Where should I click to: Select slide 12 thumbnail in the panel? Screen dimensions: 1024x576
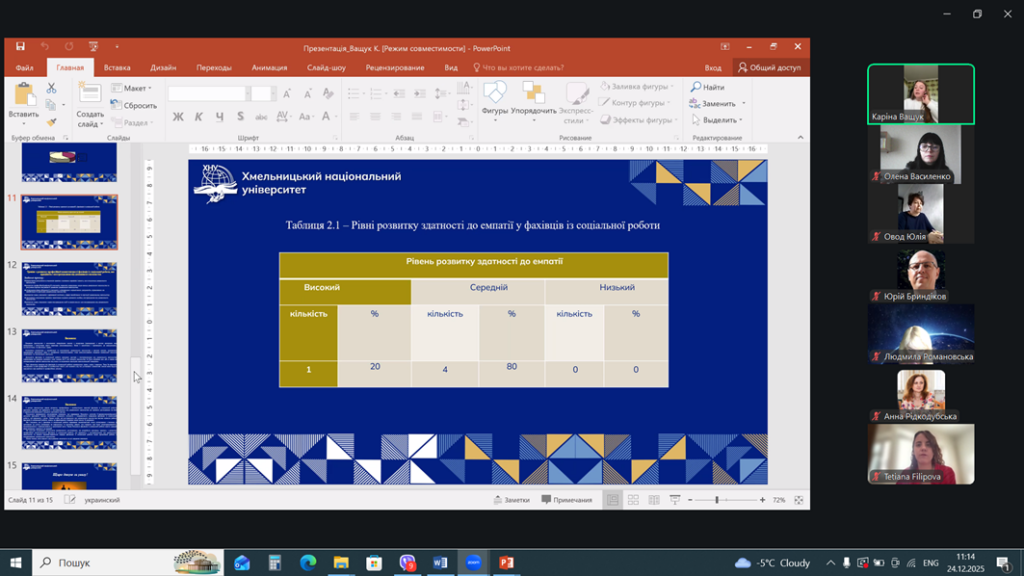[x=70, y=289]
